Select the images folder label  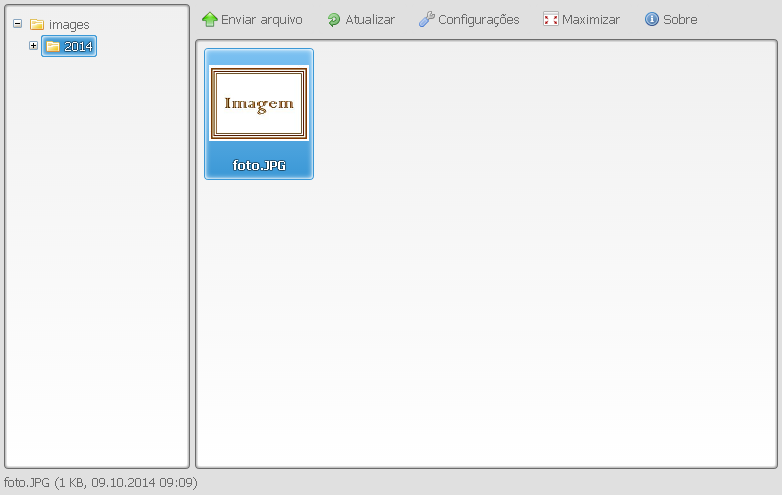coord(69,24)
